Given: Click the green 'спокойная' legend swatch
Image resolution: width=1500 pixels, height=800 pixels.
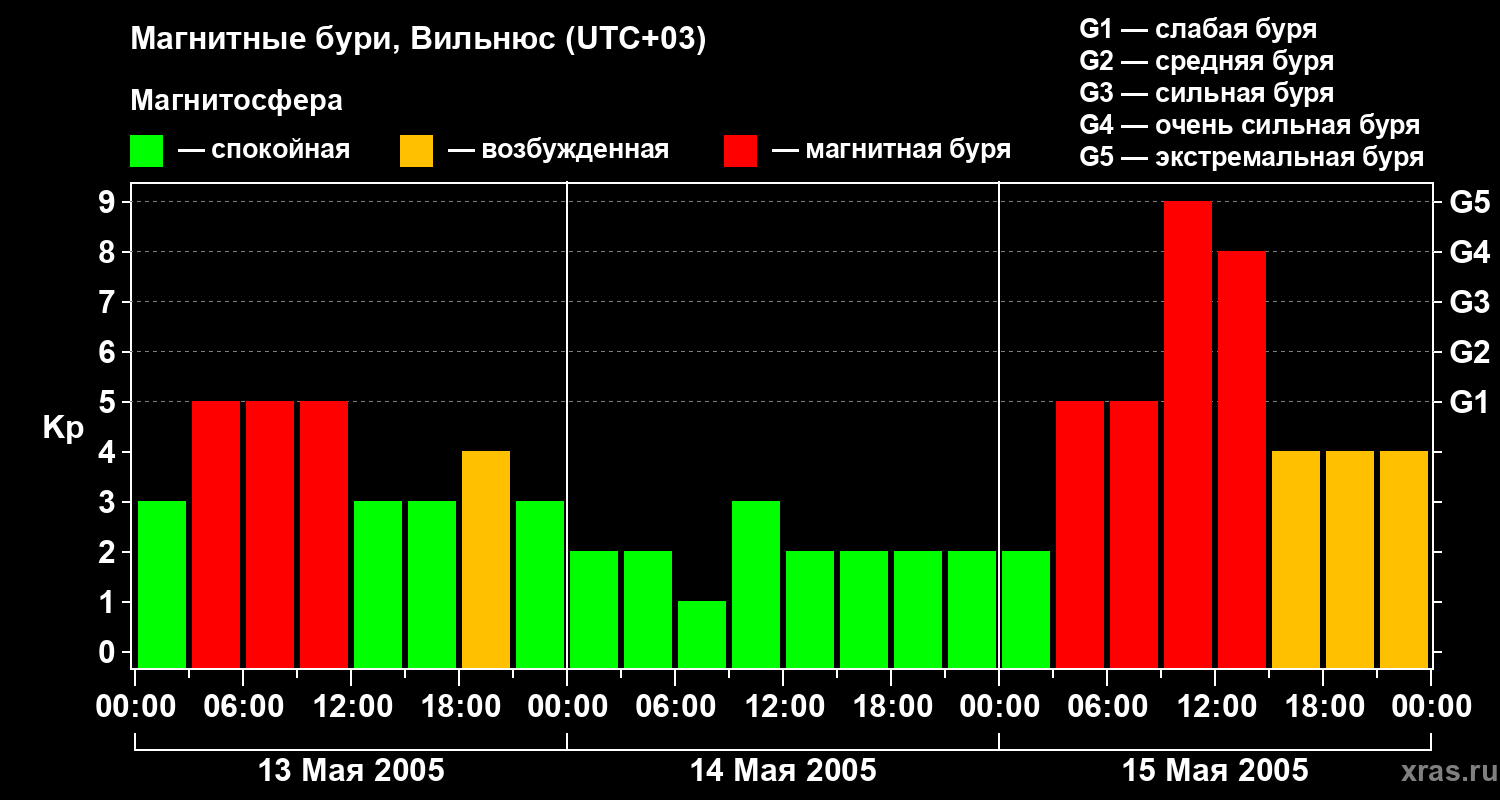Looking at the screenshot, I should (146, 151).
